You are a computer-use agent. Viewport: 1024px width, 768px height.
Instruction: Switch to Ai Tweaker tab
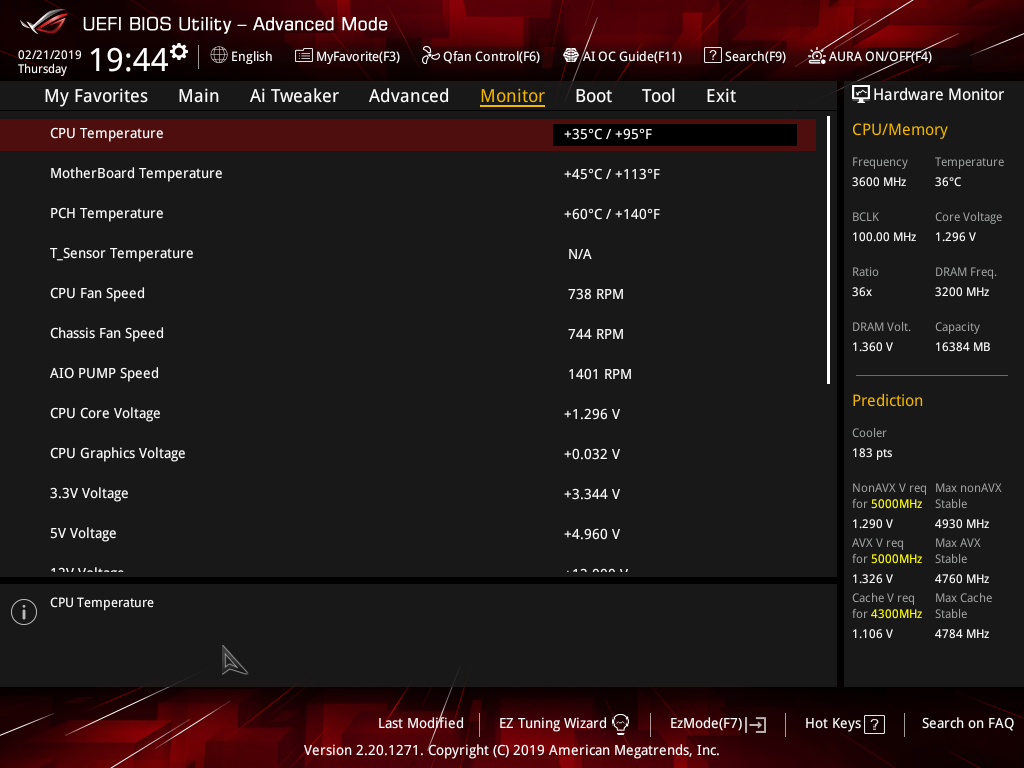(294, 96)
